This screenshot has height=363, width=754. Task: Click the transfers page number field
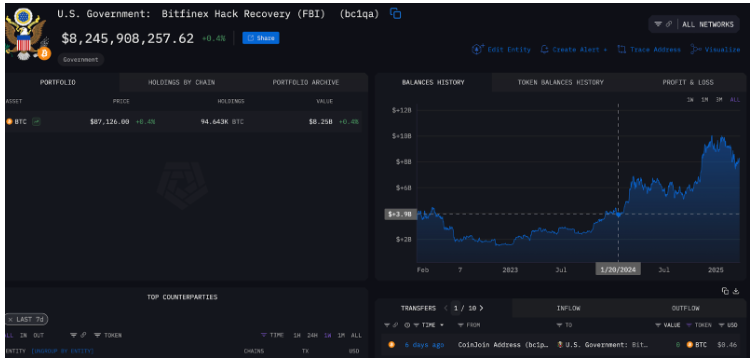click(x=455, y=308)
